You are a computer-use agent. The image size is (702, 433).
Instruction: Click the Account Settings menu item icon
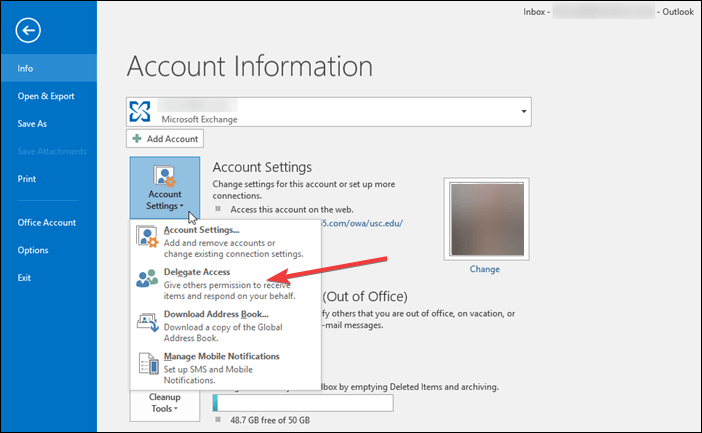(x=147, y=236)
